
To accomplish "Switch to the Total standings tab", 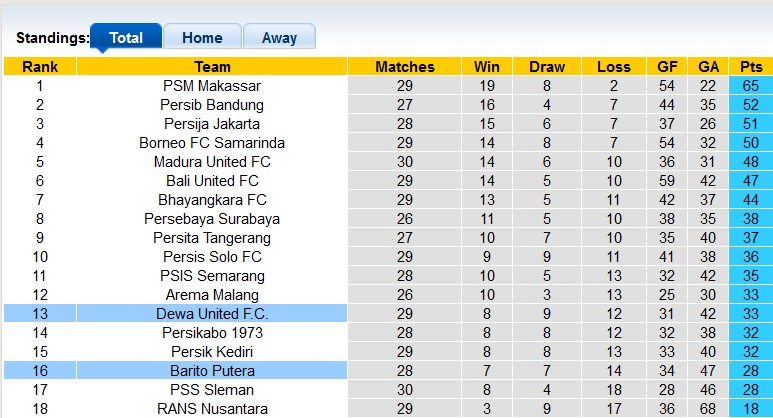I will click(x=125, y=38).
